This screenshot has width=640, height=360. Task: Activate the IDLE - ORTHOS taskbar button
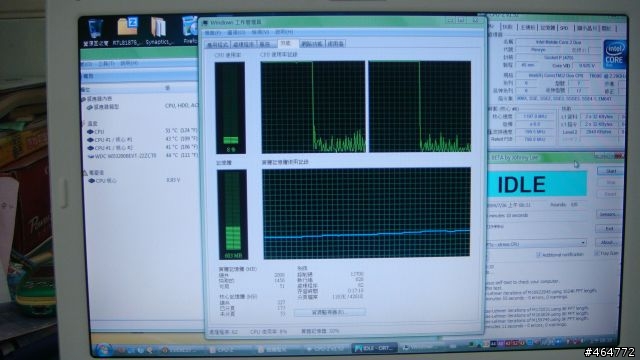point(375,348)
